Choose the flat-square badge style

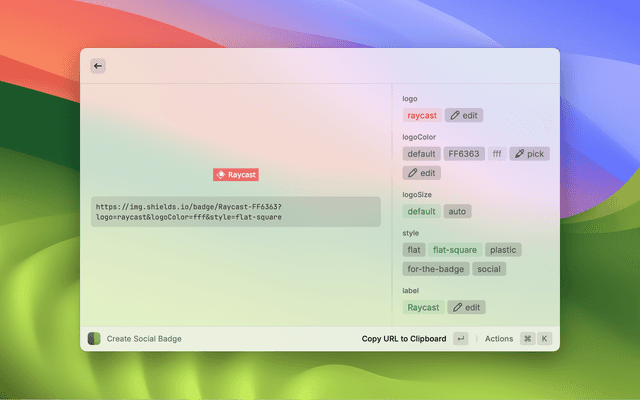point(455,250)
